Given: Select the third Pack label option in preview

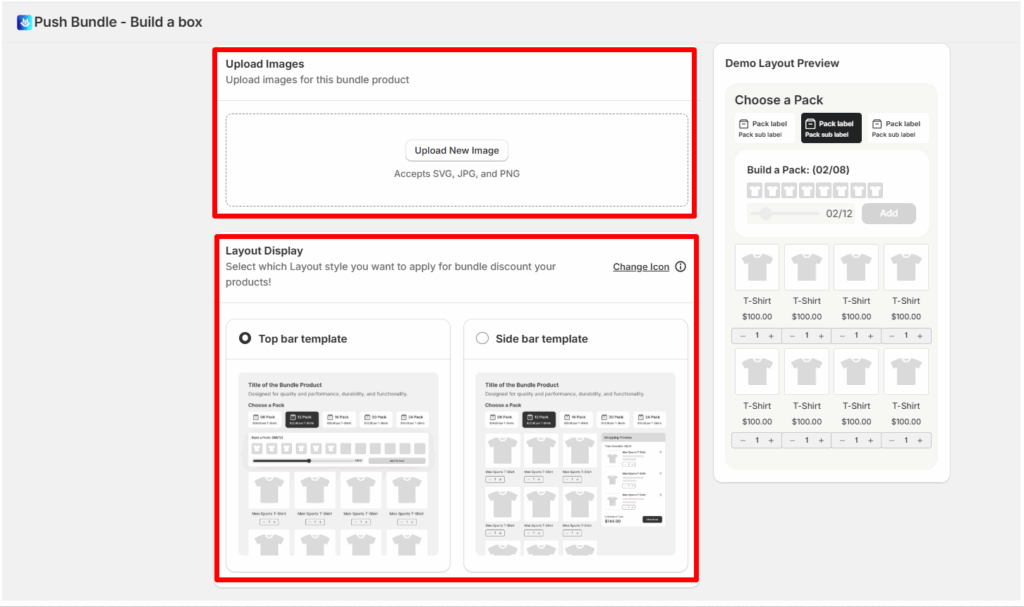Looking at the screenshot, I should 896,128.
